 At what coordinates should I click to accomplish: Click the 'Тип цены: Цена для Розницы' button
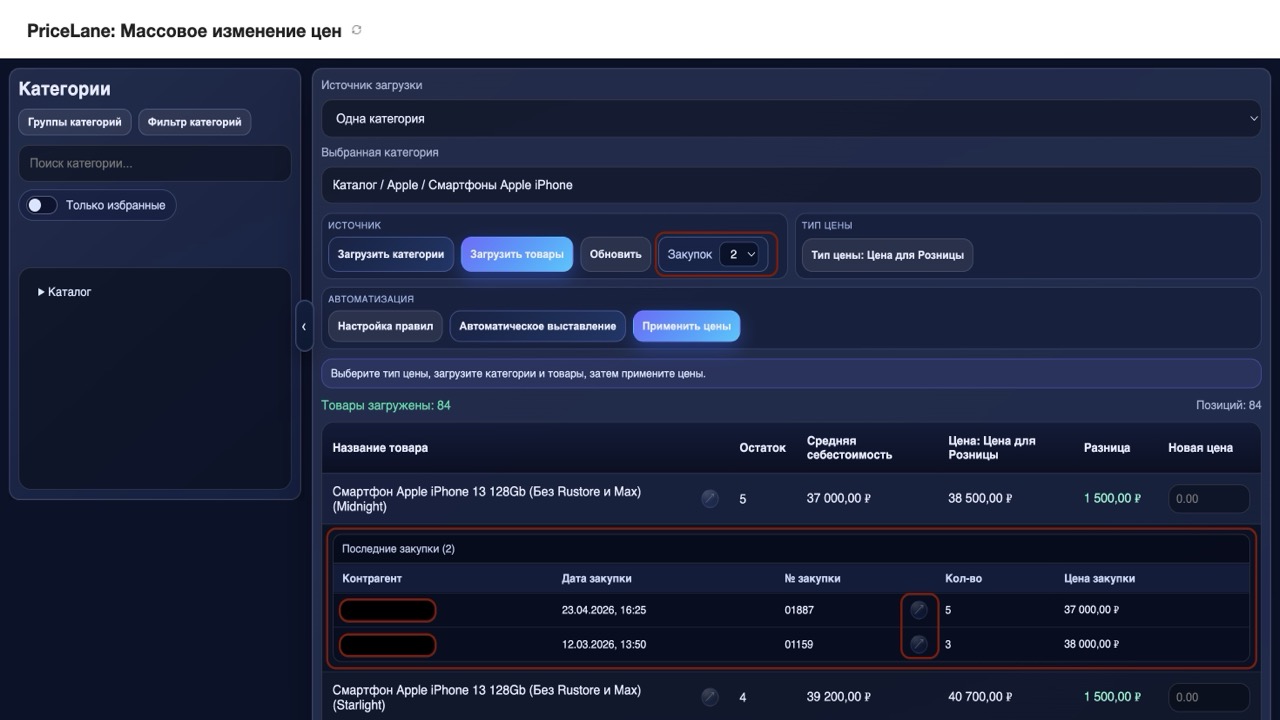click(887, 255)
